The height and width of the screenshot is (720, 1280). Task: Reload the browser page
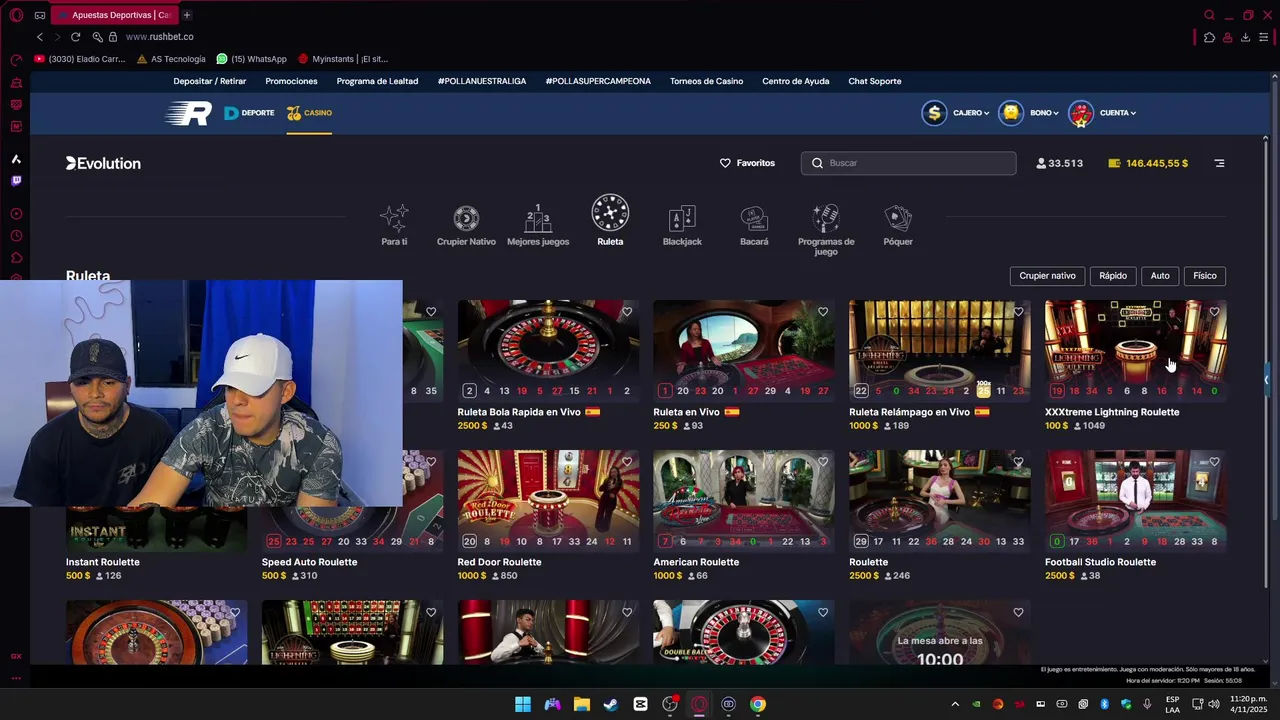75,37
